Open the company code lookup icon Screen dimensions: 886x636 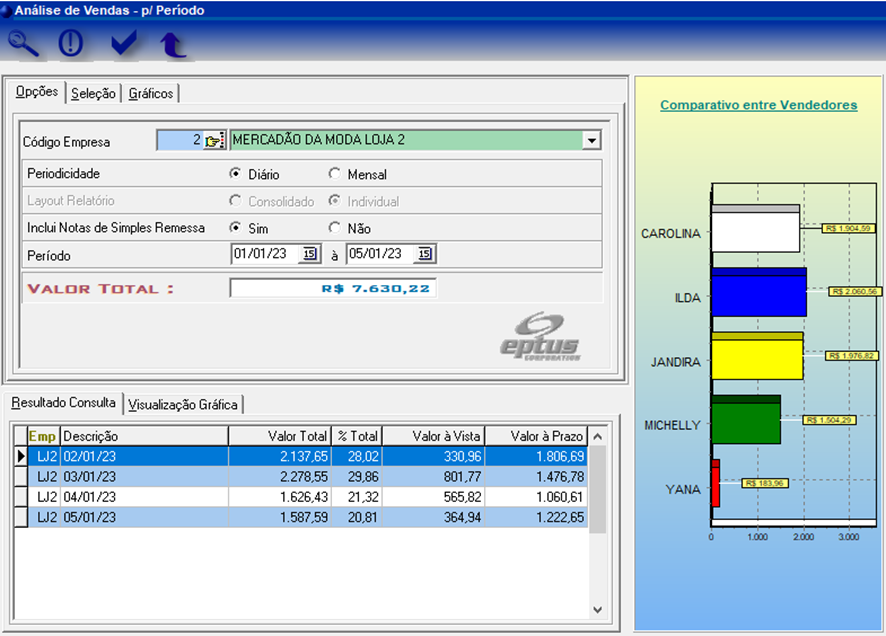click(214, 141)
